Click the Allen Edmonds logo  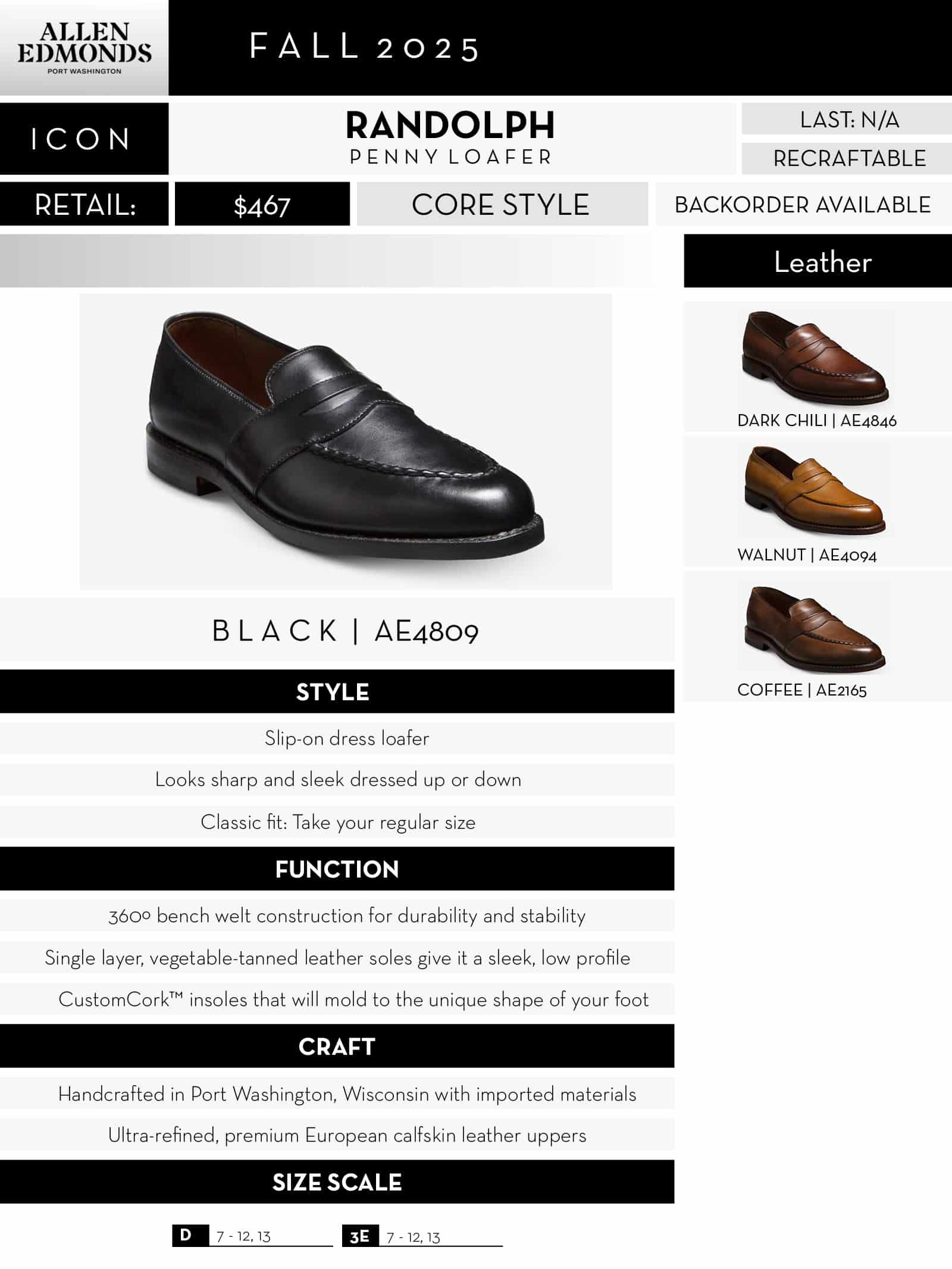pos(84,48)
